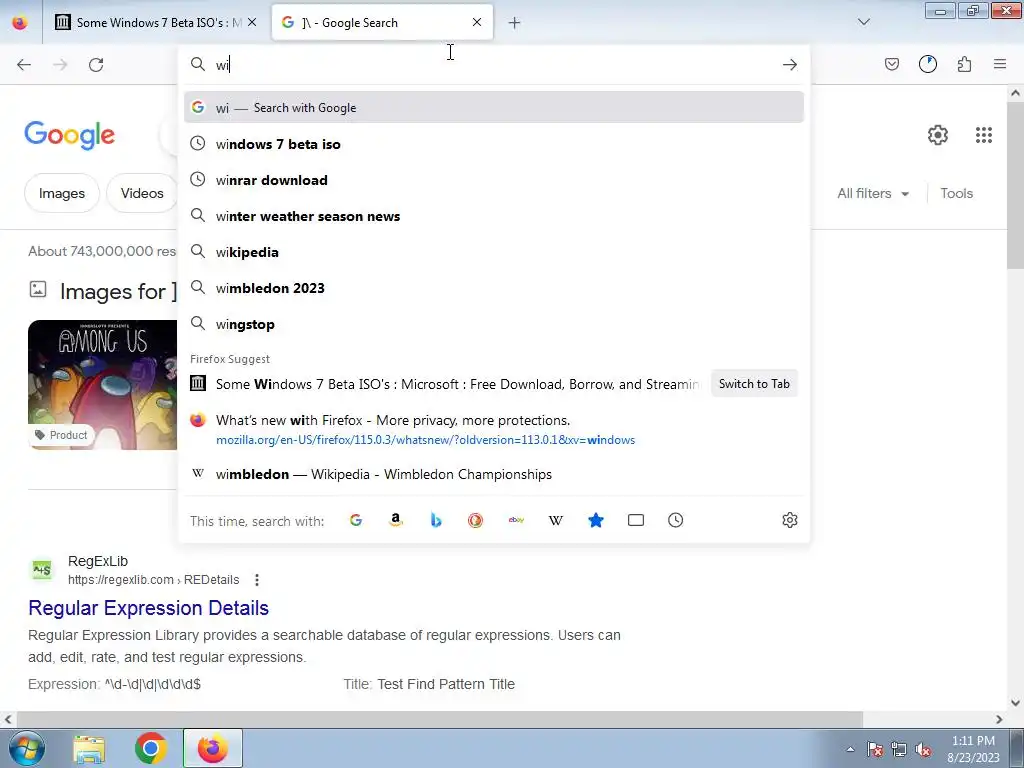
Task: Choose 'winrar download' suggestion
Action: pyautogui.click(x=494, y=180)
